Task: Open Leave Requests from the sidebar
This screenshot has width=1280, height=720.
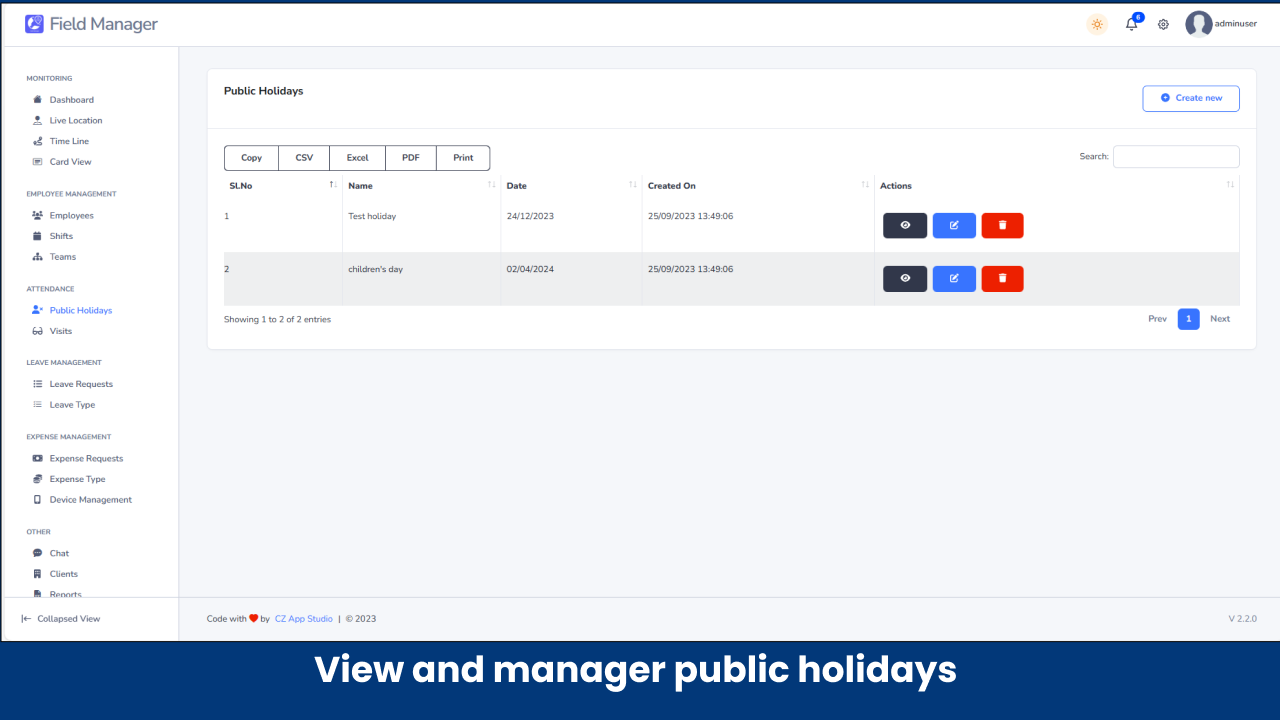Action: [81, 383]
